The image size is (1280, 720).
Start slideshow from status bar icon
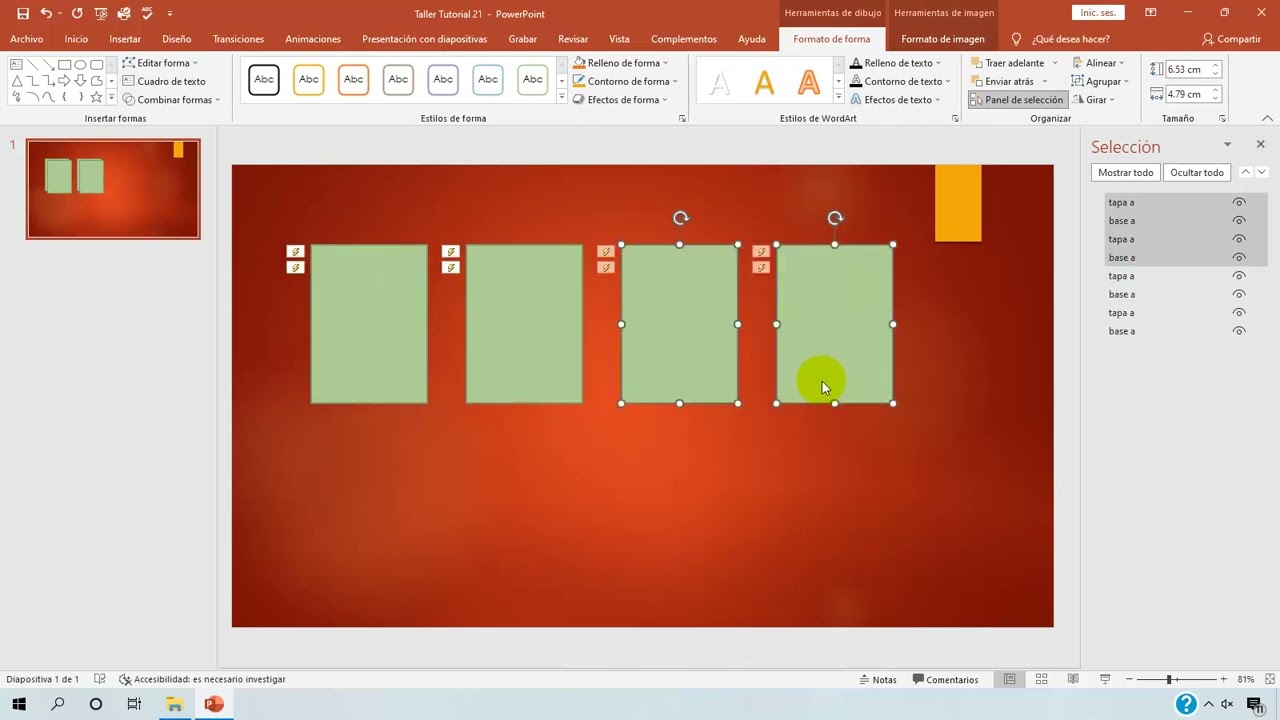(1105, 679)
